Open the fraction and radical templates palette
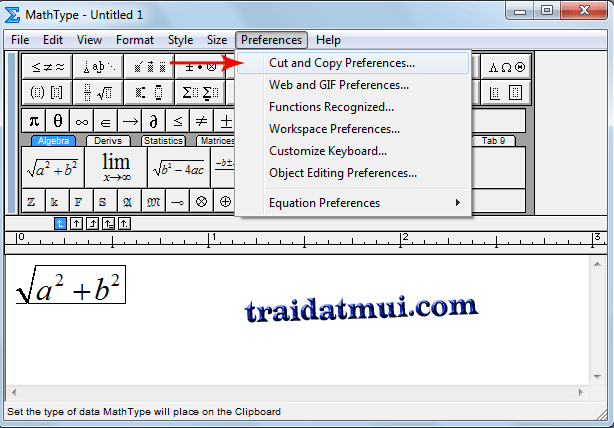This screenshot has width=614, height=428. 98,92
